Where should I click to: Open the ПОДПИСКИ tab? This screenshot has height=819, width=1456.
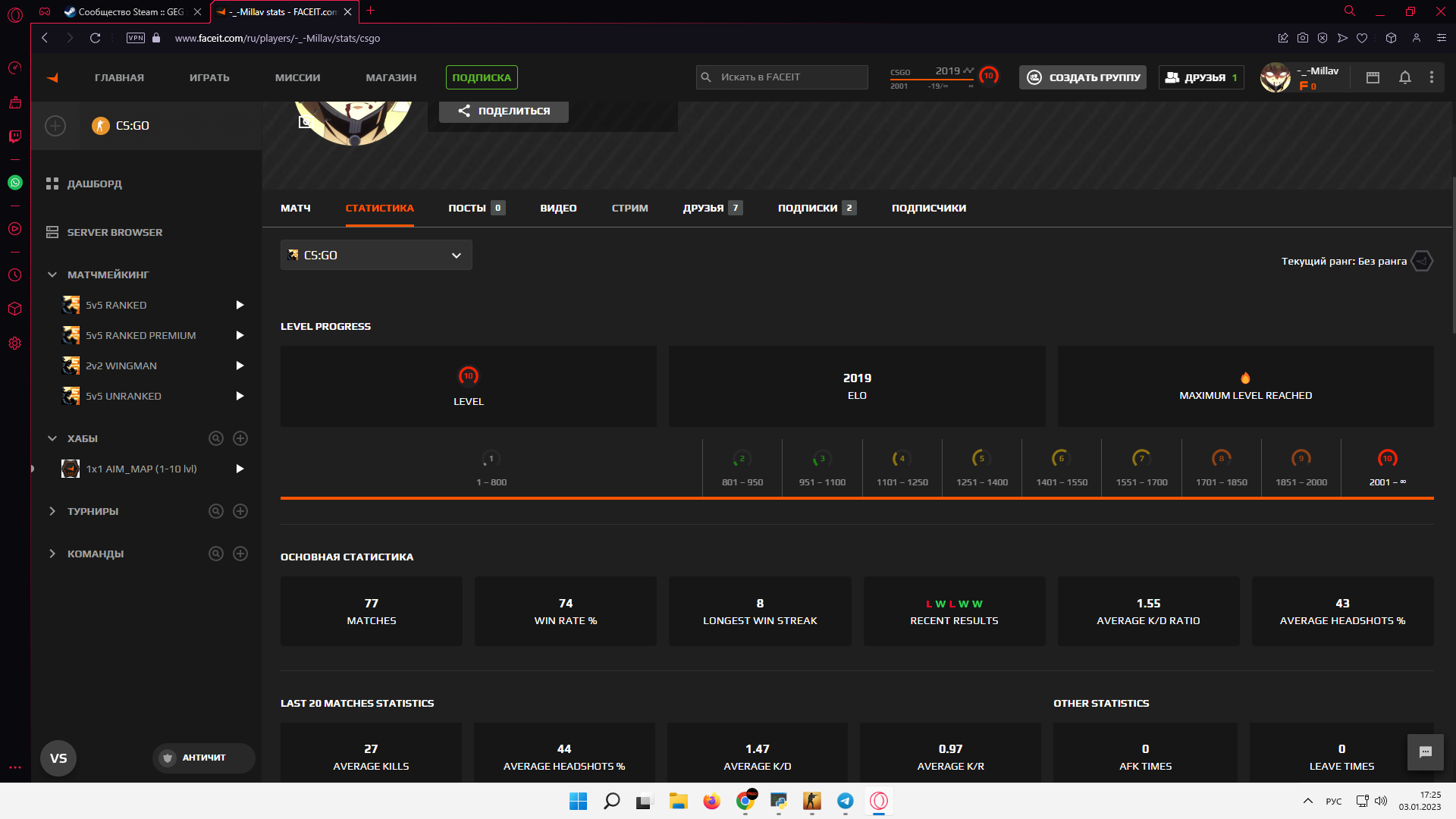[x=817, y=208]
